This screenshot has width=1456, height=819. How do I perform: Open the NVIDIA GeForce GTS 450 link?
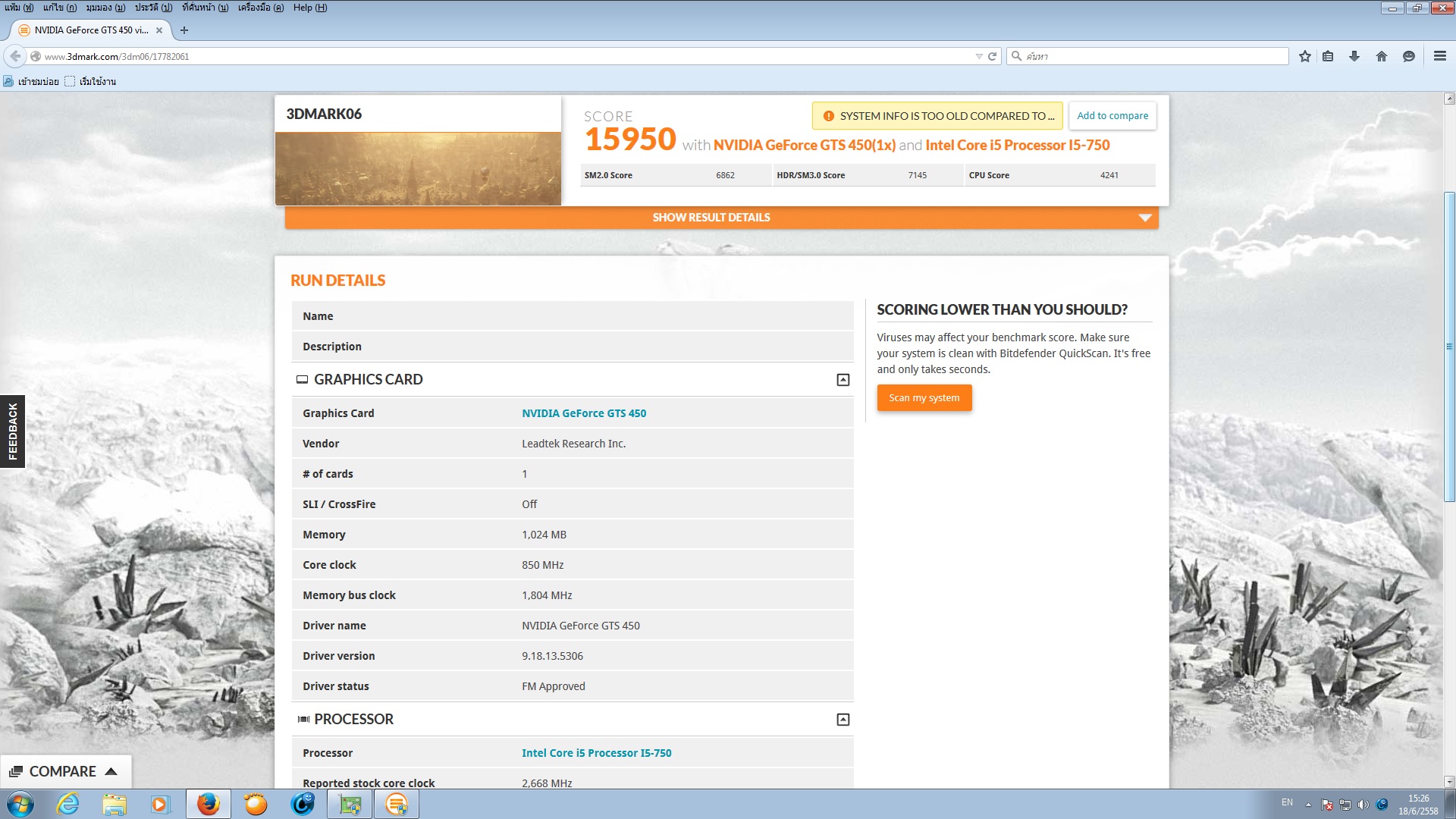tap(583, 413)
